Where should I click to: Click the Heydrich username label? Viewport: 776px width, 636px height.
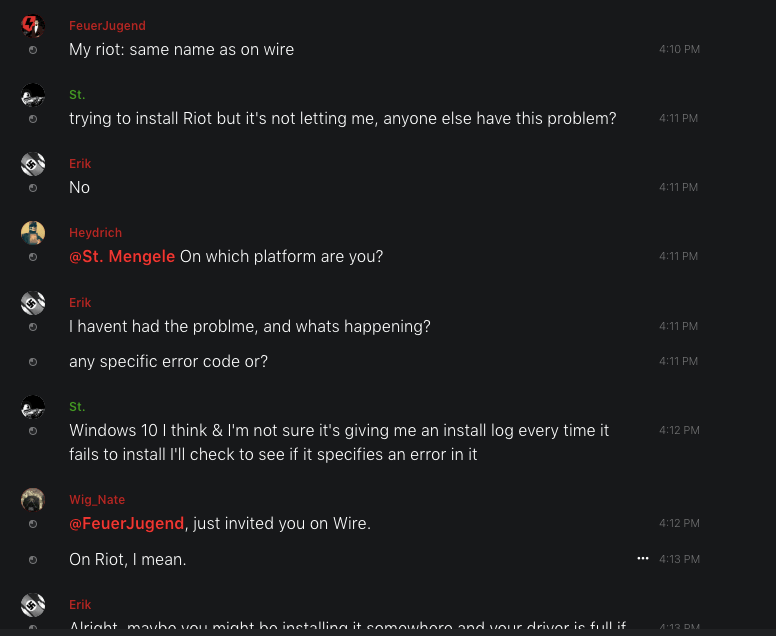(95, 233)
